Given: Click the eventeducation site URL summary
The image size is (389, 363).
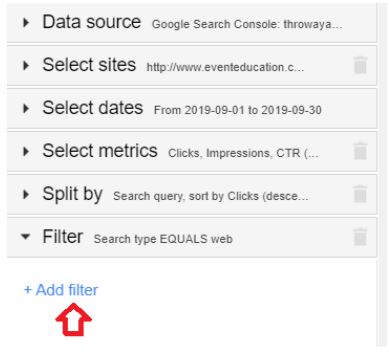Looking at the screenshot, I should point(225,67).
